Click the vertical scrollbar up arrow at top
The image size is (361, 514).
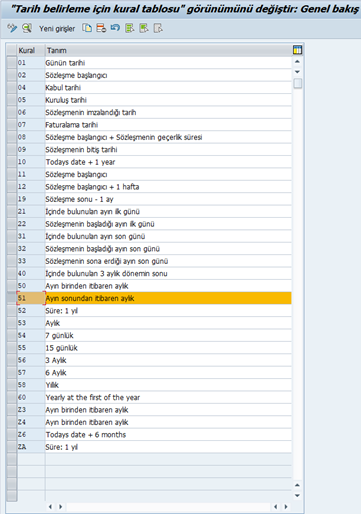point(297,62)
